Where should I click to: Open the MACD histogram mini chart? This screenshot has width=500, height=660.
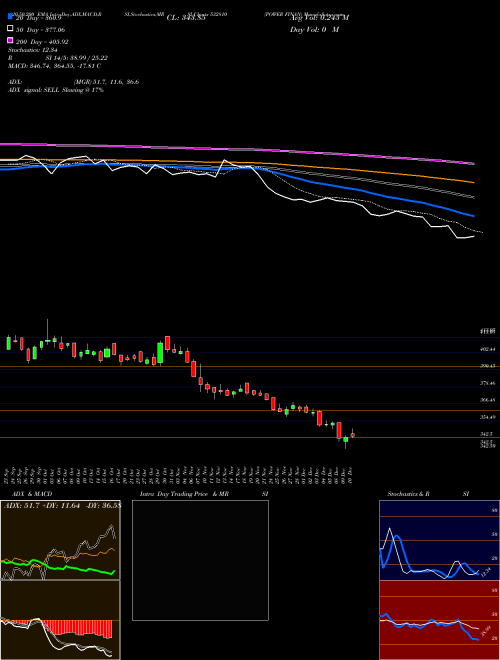coord(60,620)
